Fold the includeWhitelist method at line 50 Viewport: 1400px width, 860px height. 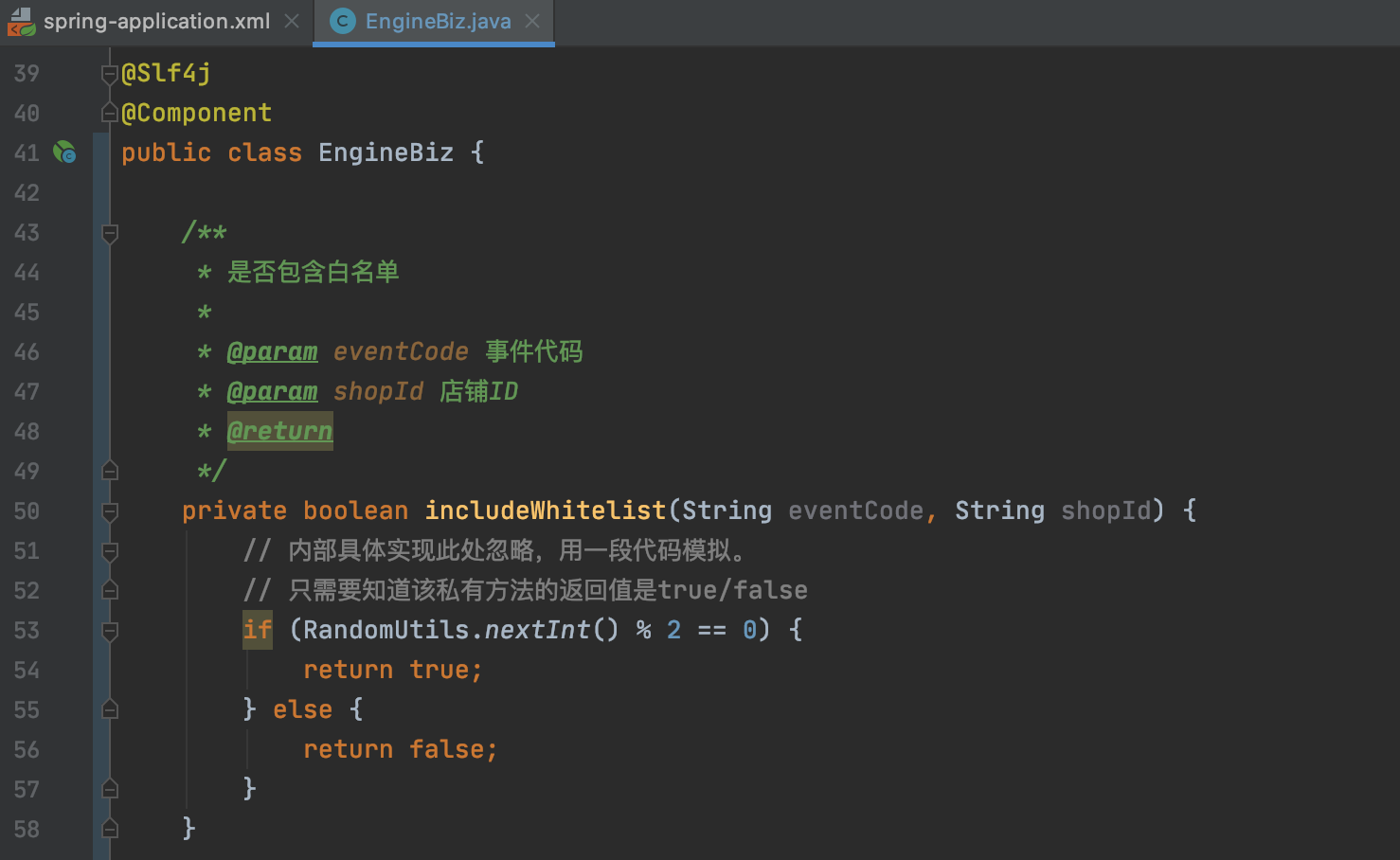click(110, 511)
